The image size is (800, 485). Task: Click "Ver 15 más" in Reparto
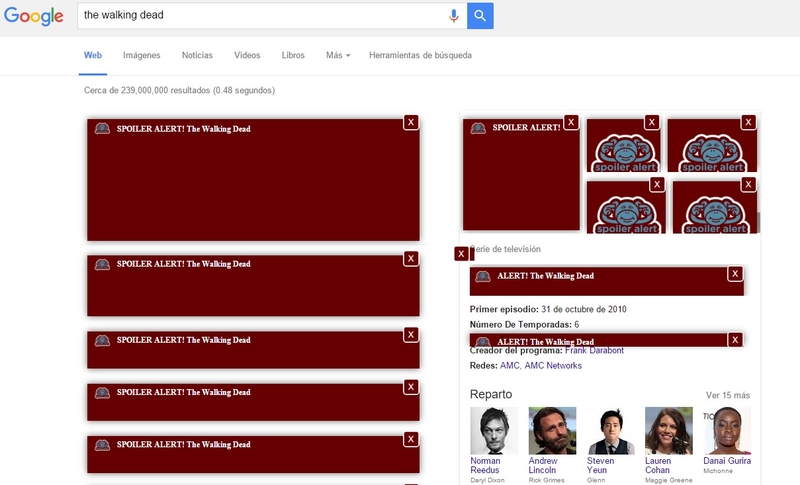click(x=728, y=395)
